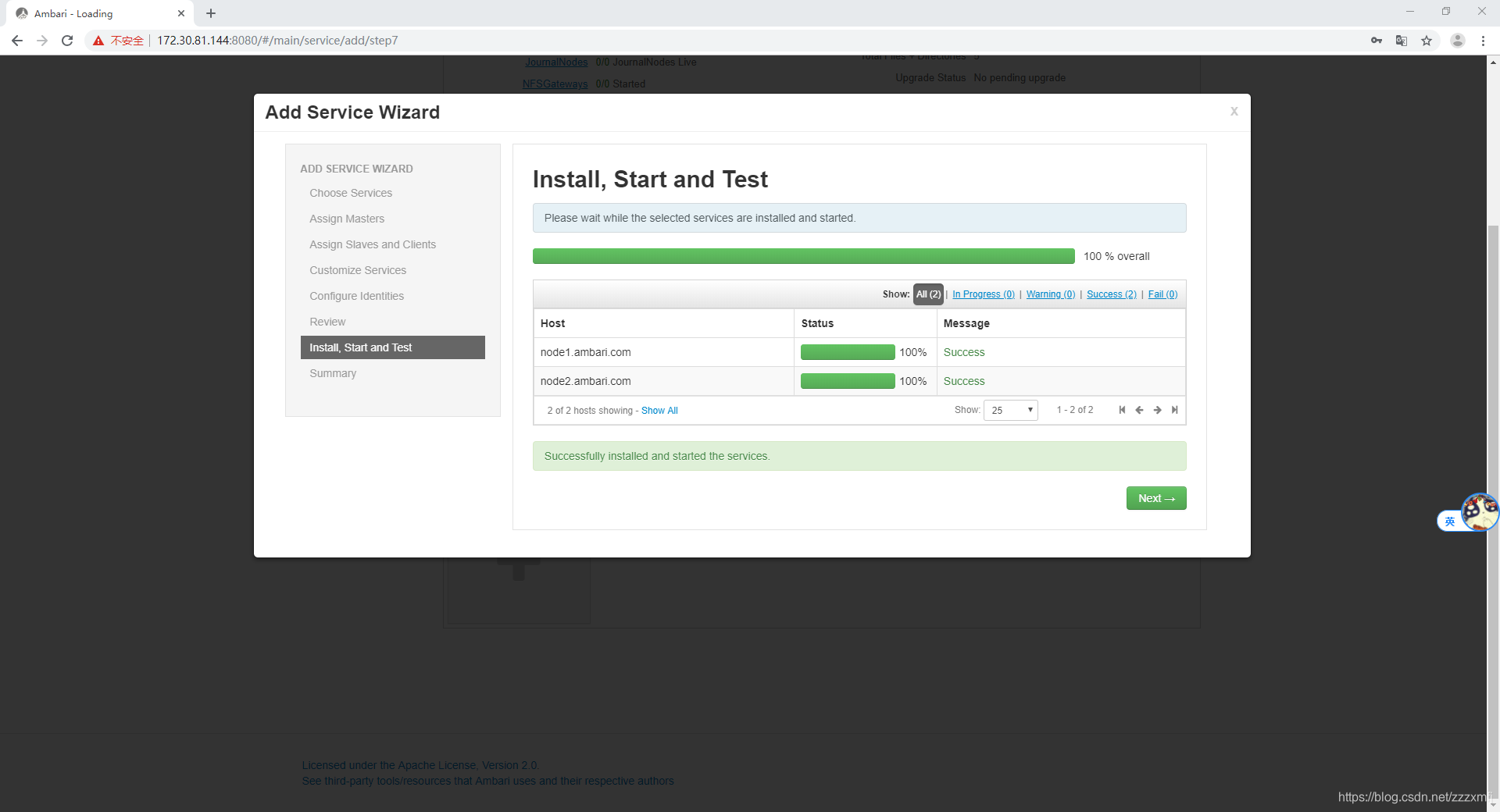Select Install, Start and Test step
The image size is (1500, 812).
pyautogui.click(x=393, y=347)
